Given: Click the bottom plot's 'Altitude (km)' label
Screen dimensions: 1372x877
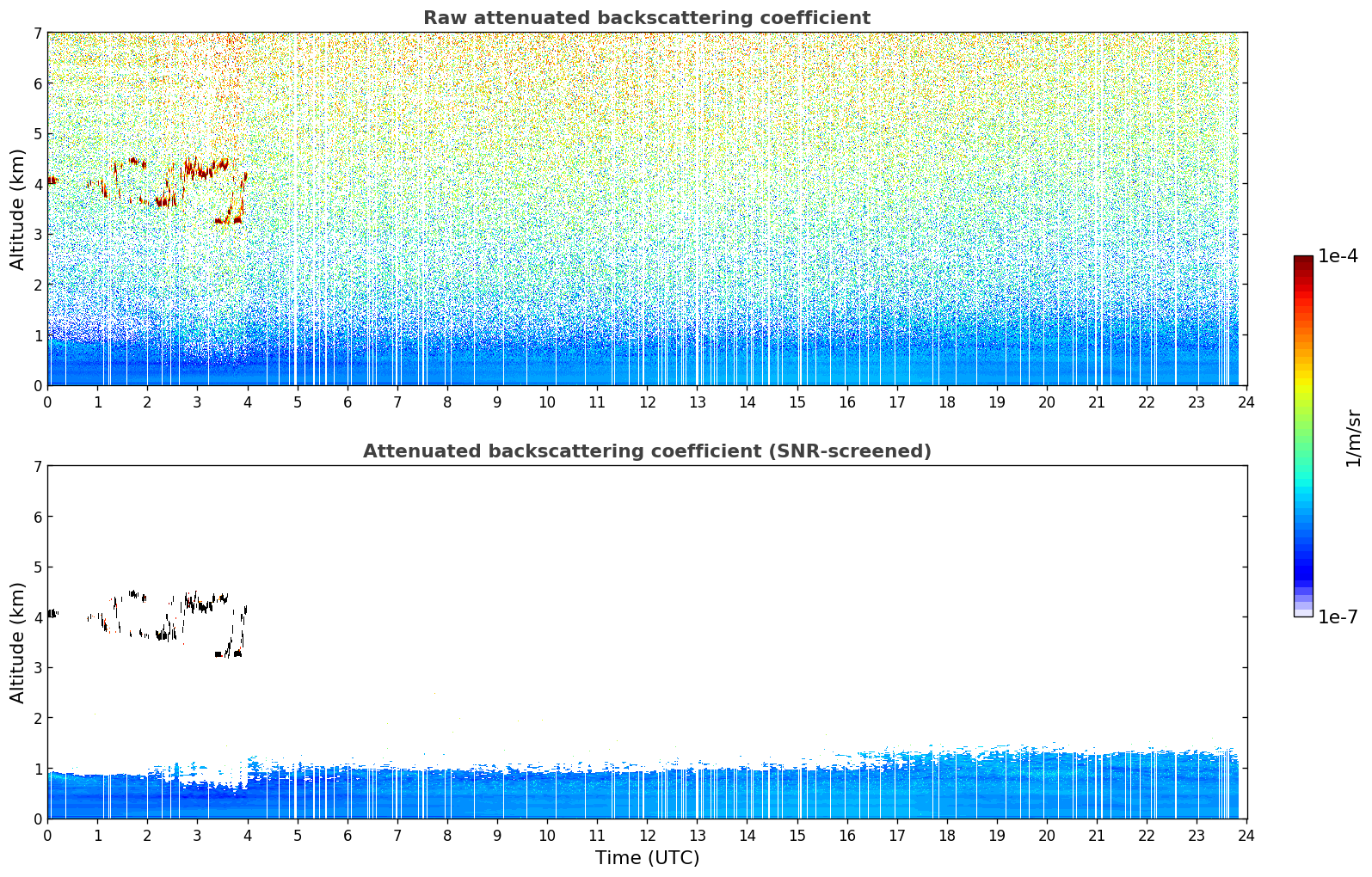Looking at the screenshot, I should (18, 642).
